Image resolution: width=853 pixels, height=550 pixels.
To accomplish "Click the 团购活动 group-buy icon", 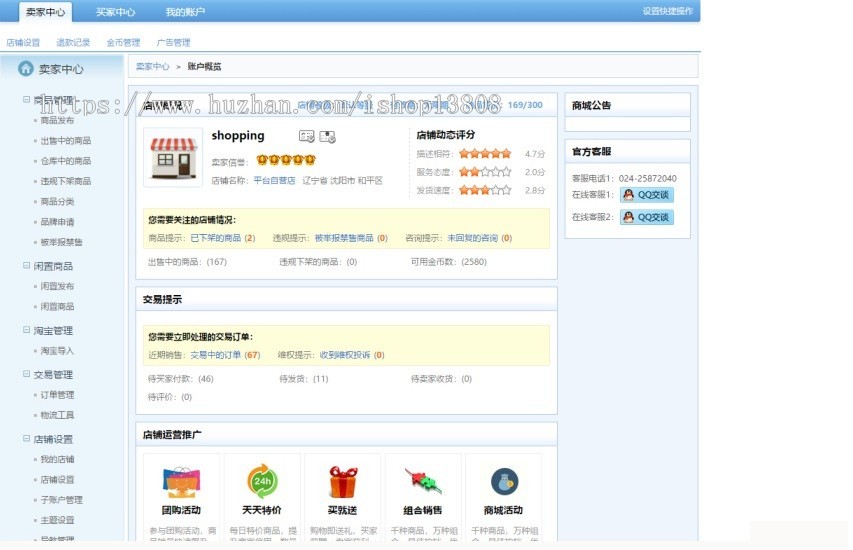I will tap(181, 482).
